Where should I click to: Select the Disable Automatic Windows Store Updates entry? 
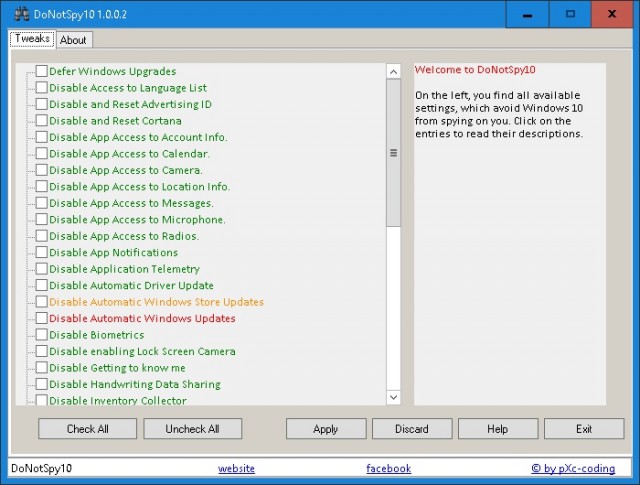156,302
